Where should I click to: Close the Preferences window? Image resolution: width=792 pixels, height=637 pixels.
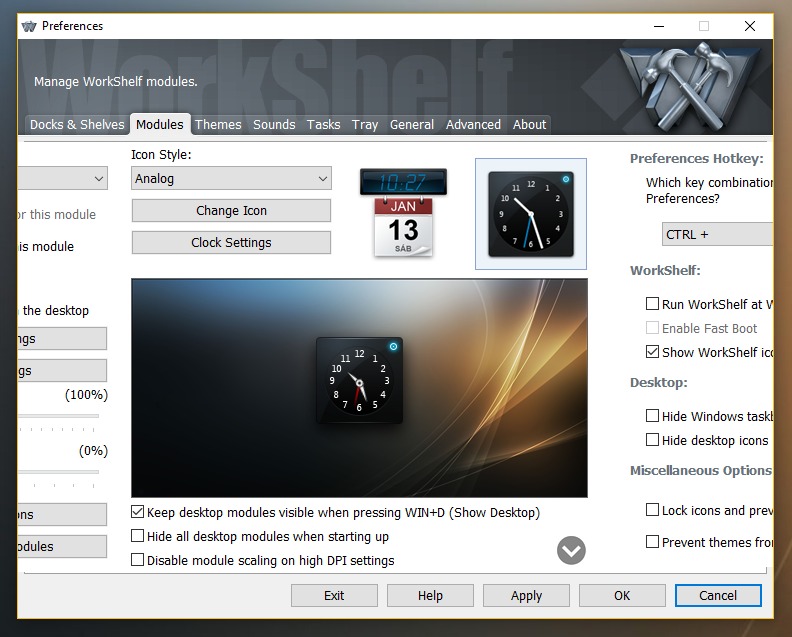(x=750, y=26)
